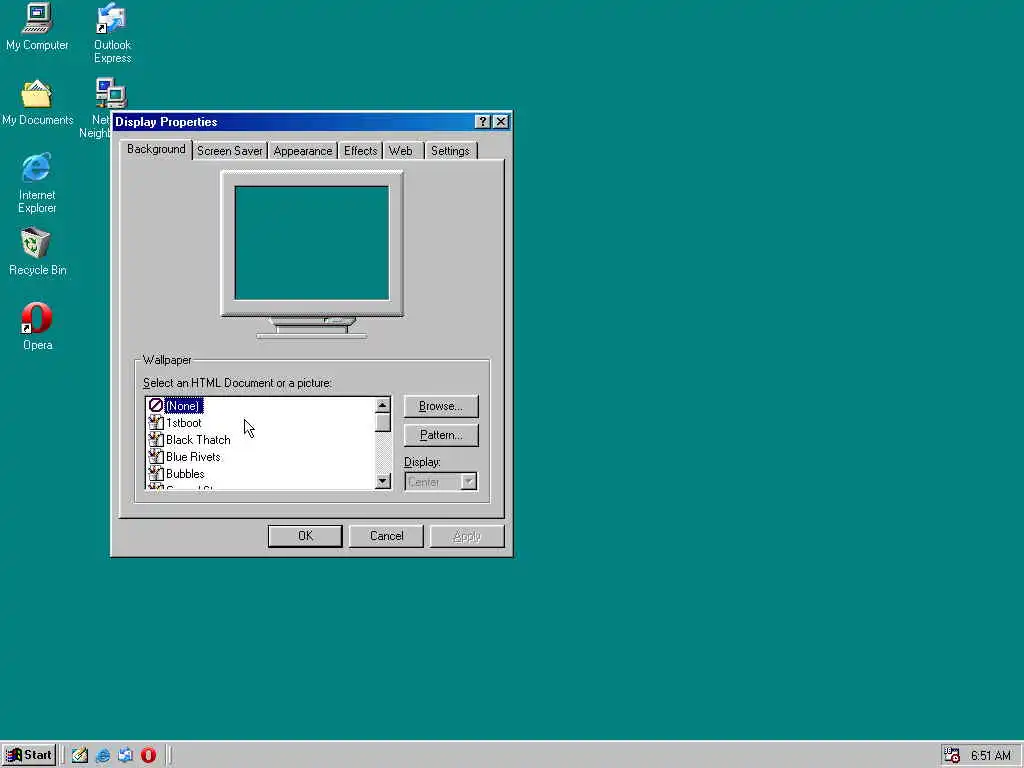The height and width of the screenshot is (768, 1024).
Task: Launch Opera from Quick Launch bar
Action: click(148, 755)
